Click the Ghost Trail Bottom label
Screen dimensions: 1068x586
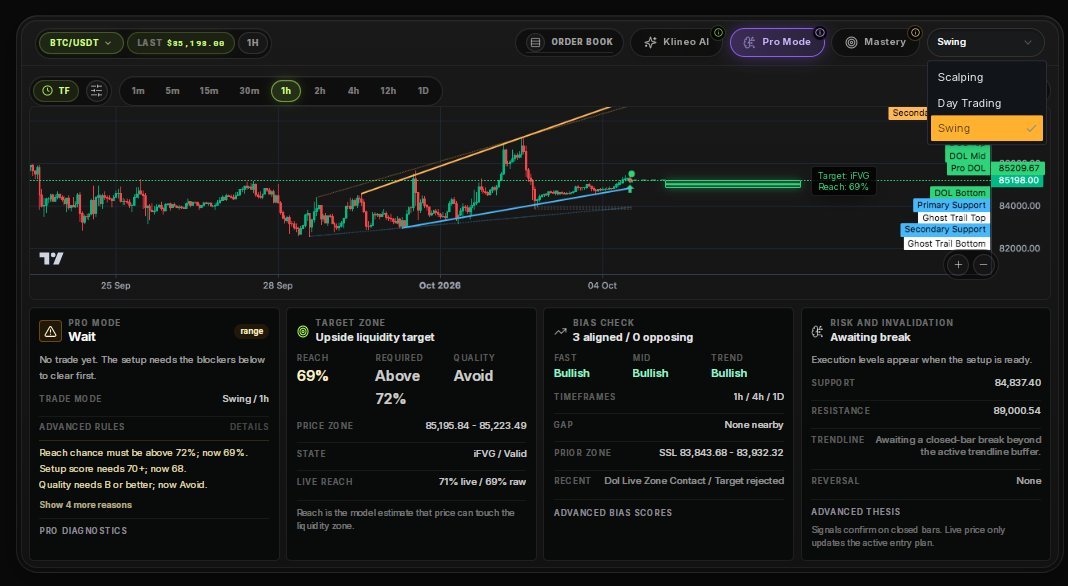[946, 244]
